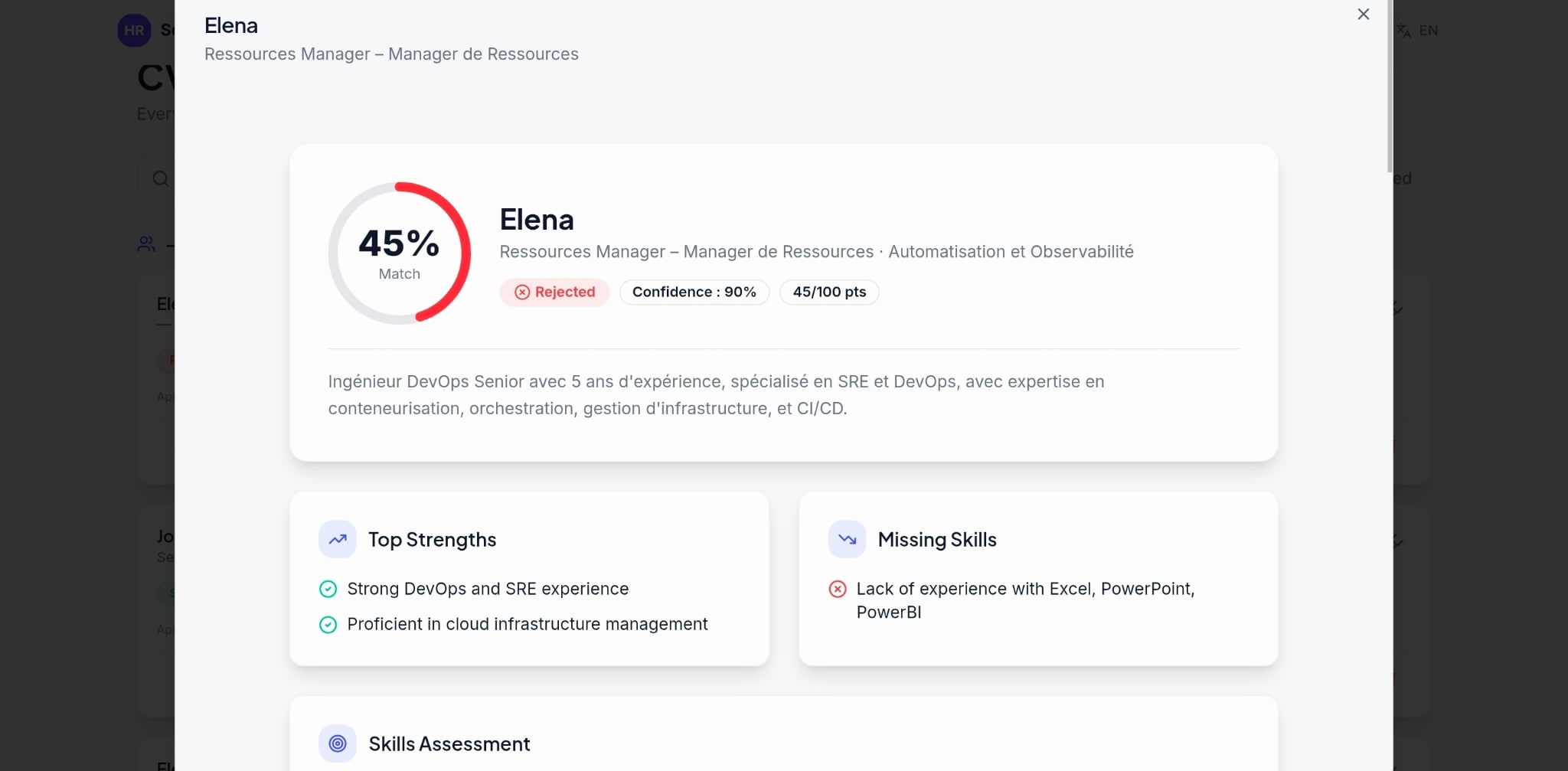The image size is (1568, 771).
Task: Click the X-circle icon inside the Rejected badge
Action: pyautogui.click(x=522, y=292)
